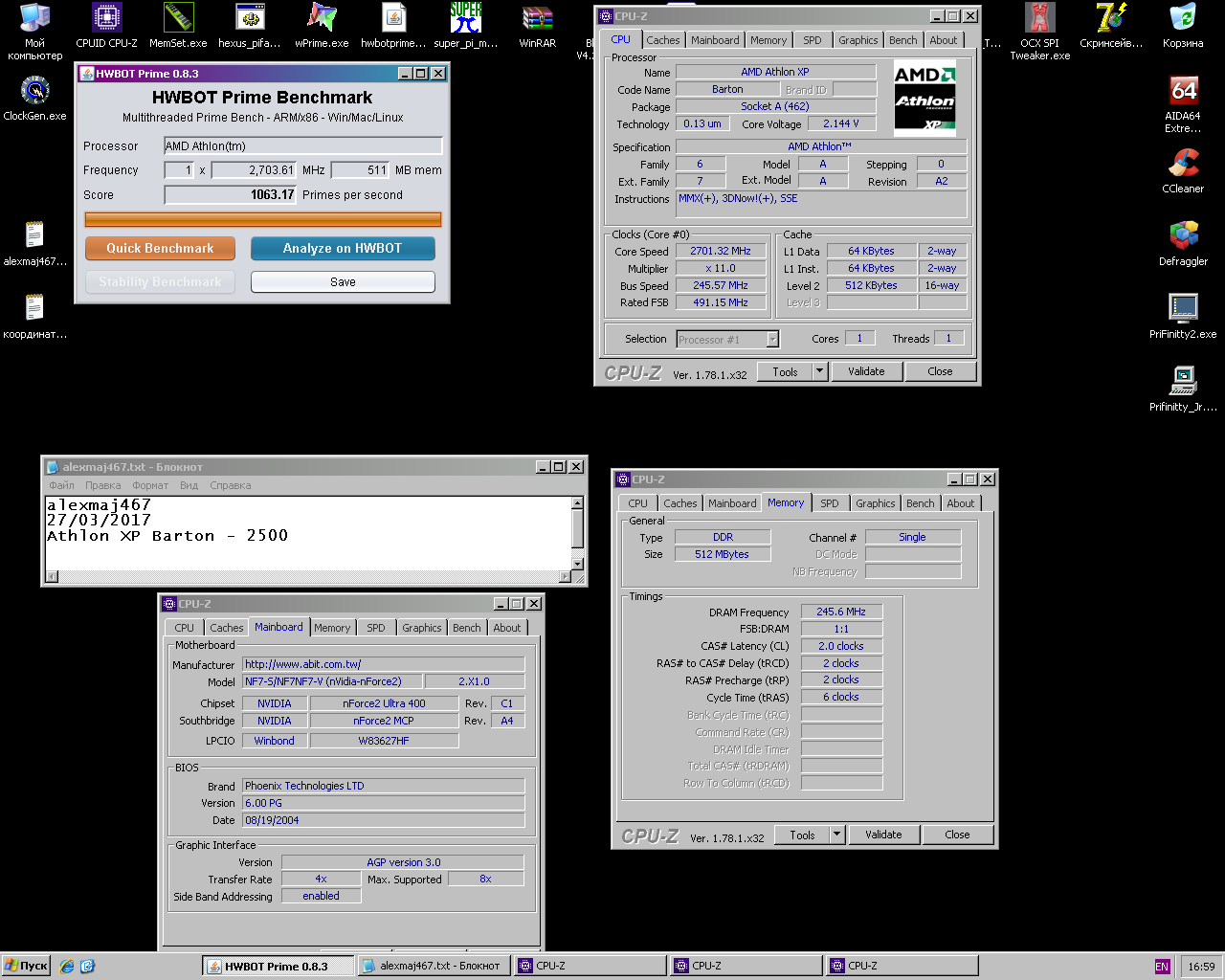The height and width of the screenshot is (980, 1225).
Task: Open Правка menu in Notepad
Action: tap(102, 485)
